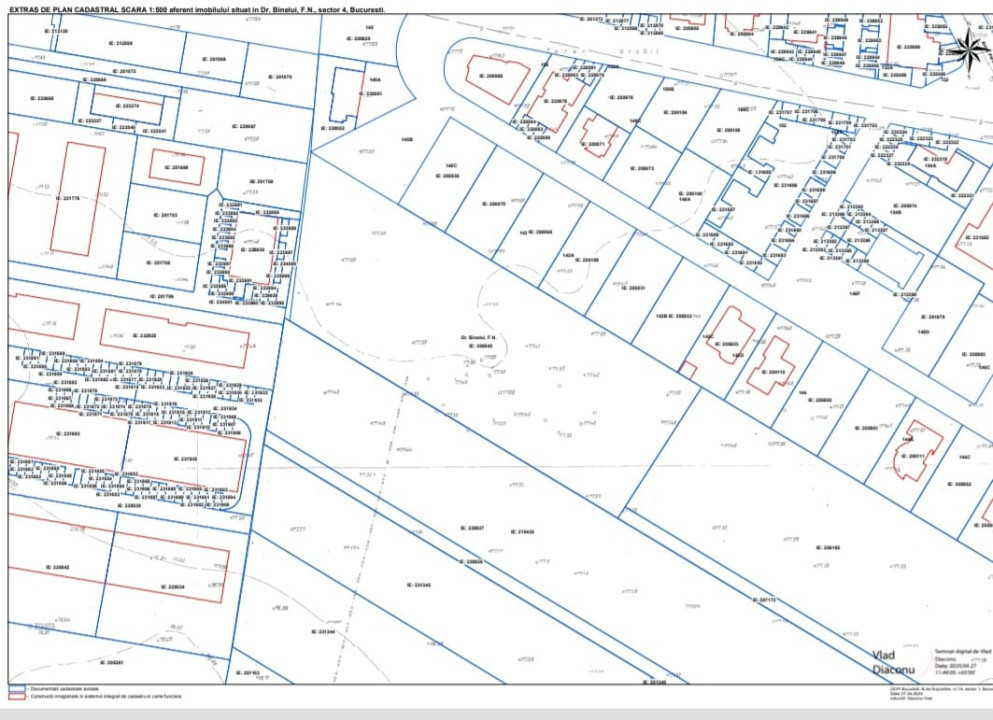This screenshot has height=720, width=993.
Task: Click the compass rose north indicator
Action: click(971, 47)
